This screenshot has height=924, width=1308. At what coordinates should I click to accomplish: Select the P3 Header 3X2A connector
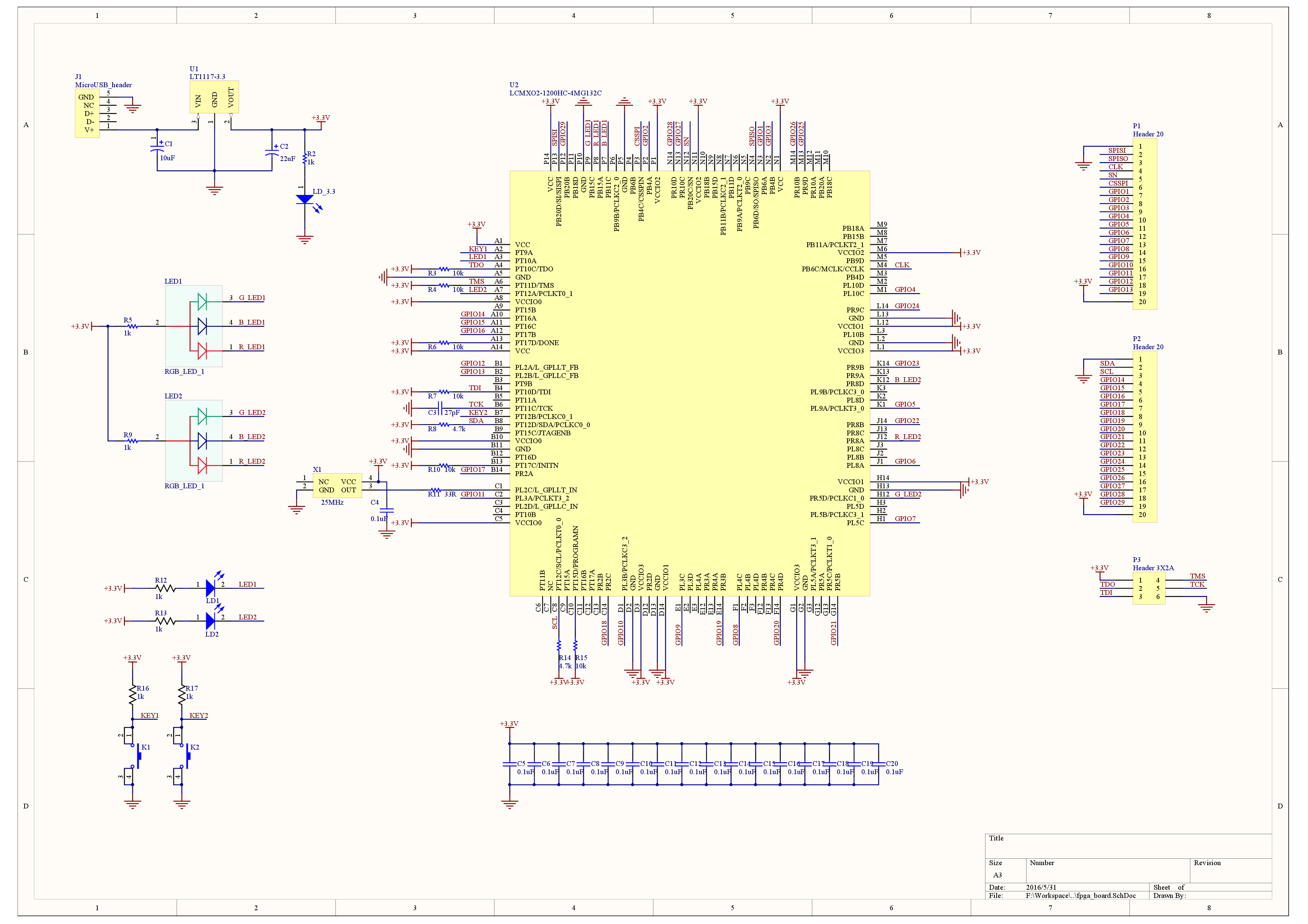click(x=1148, y=588)
